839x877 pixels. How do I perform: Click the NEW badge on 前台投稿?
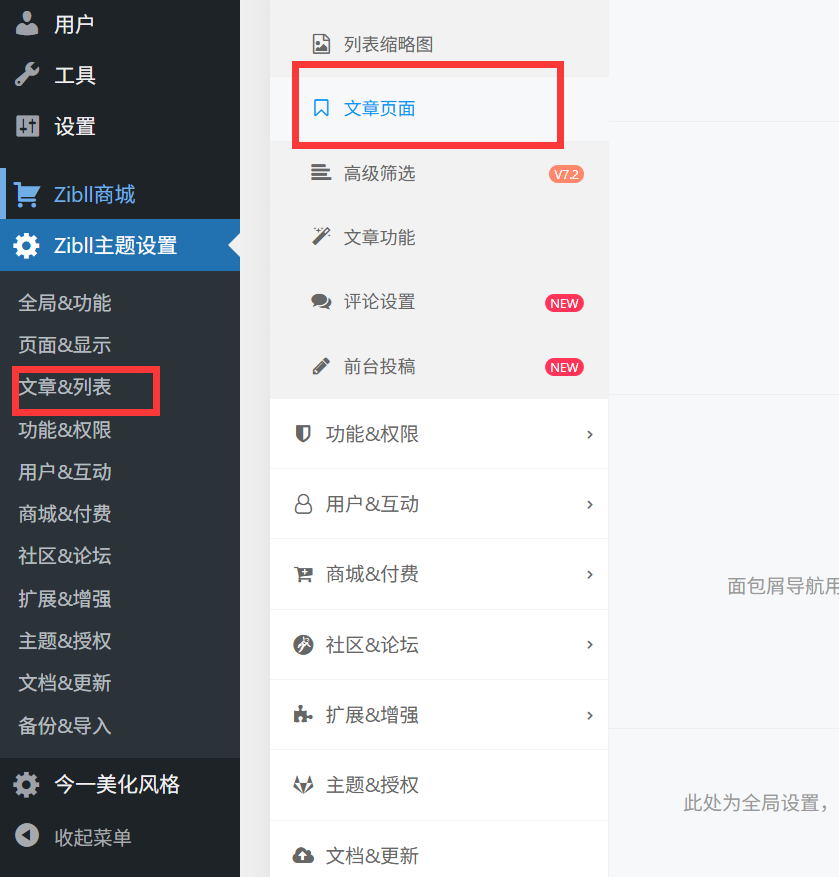click(564, 367)
